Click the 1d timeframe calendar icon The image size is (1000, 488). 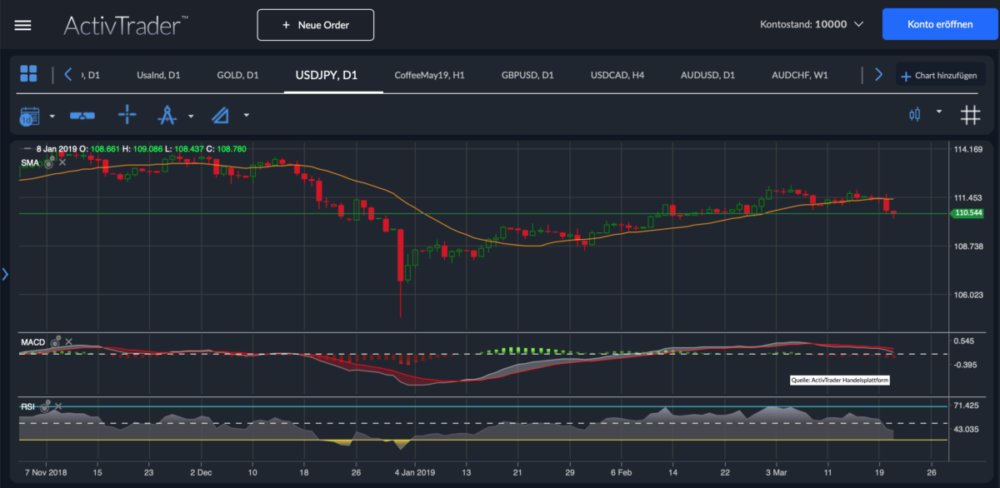coord(30,116)
